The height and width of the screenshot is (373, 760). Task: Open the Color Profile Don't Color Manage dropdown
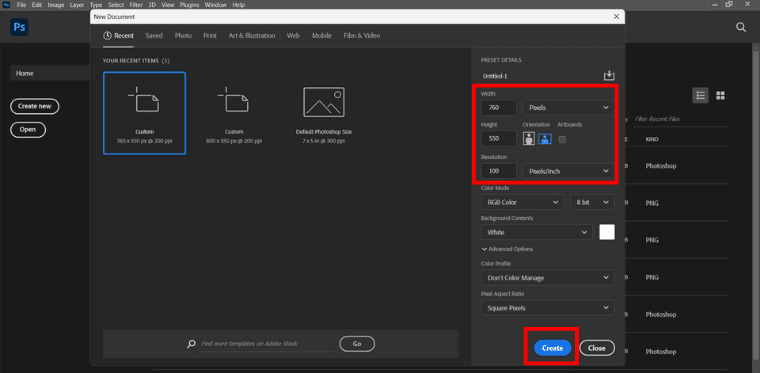(x=548, y=278)
